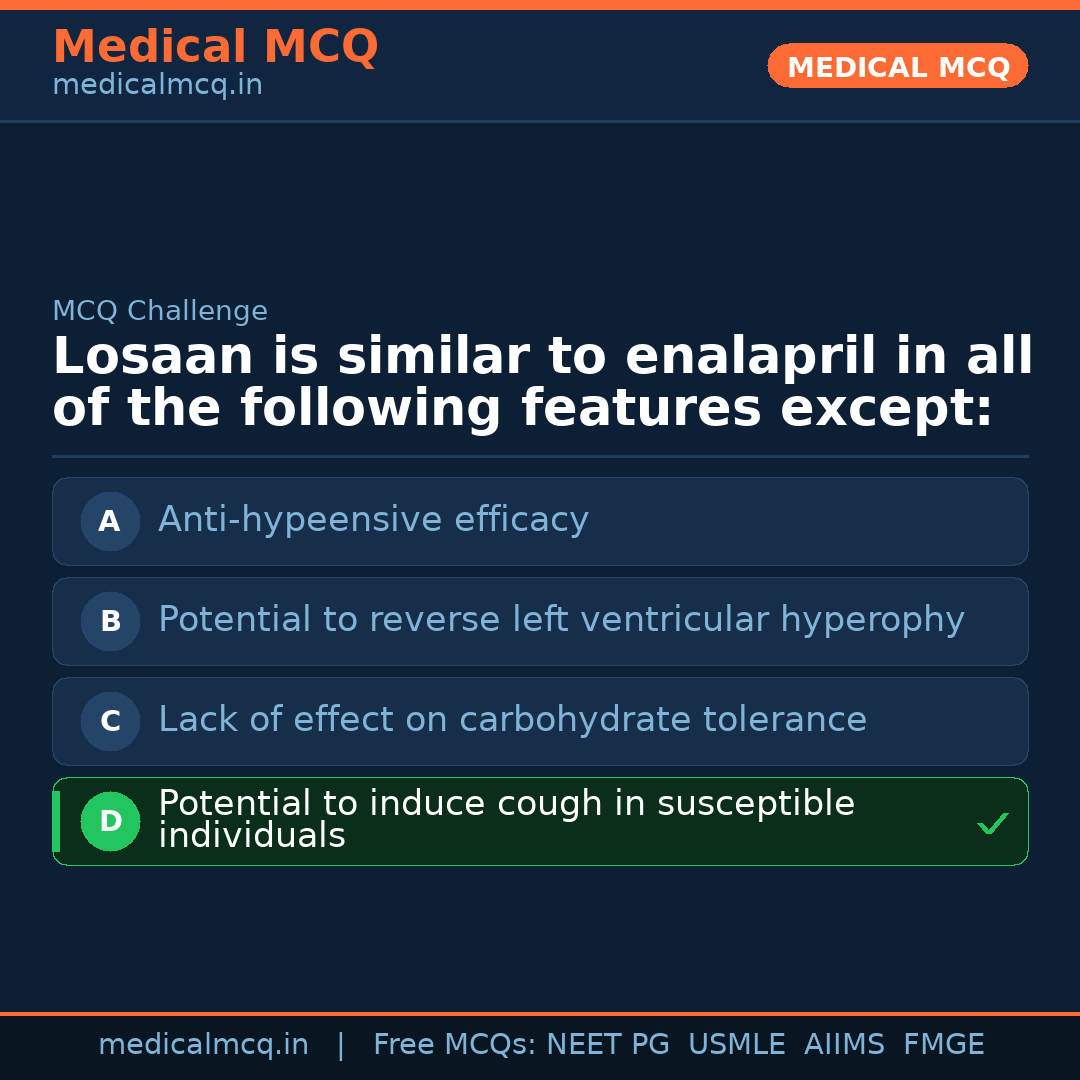Select the option B letter circle
This screenshot has height=1080, width=1080.
click(110, 621)
